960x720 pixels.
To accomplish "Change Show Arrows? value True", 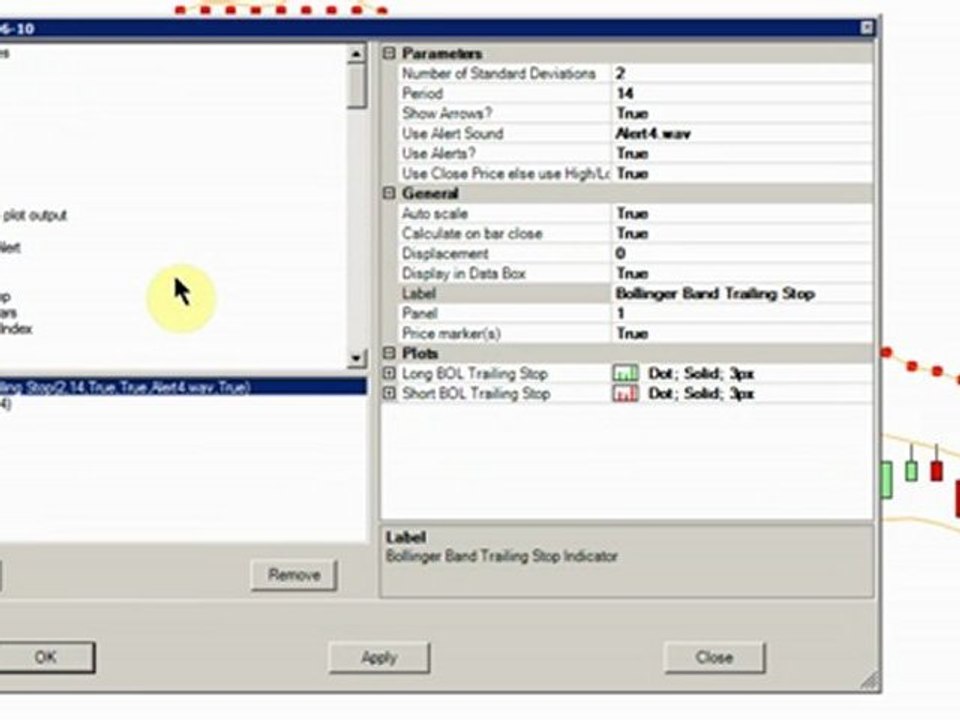I will click(742, 113).
